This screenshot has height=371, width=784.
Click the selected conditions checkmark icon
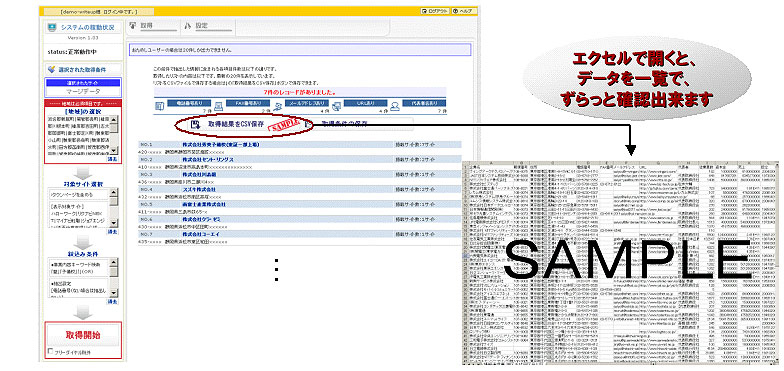[50, 70]
